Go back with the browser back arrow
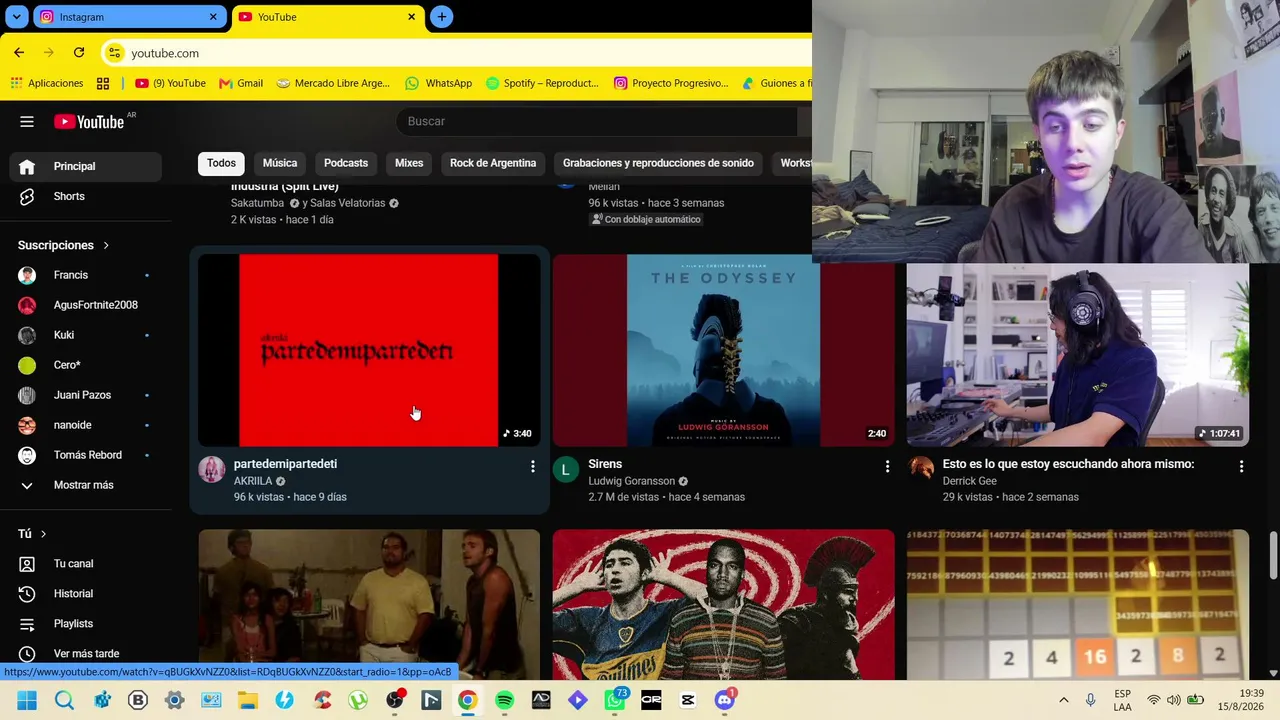Screen dimensions: 1280x720 pyautogui.click(x=19, y=52)
